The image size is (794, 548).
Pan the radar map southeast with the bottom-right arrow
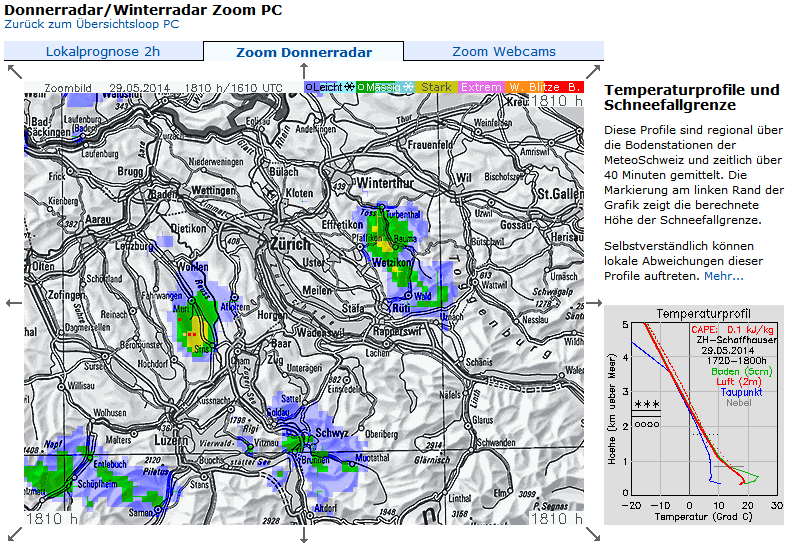point(593,534)
